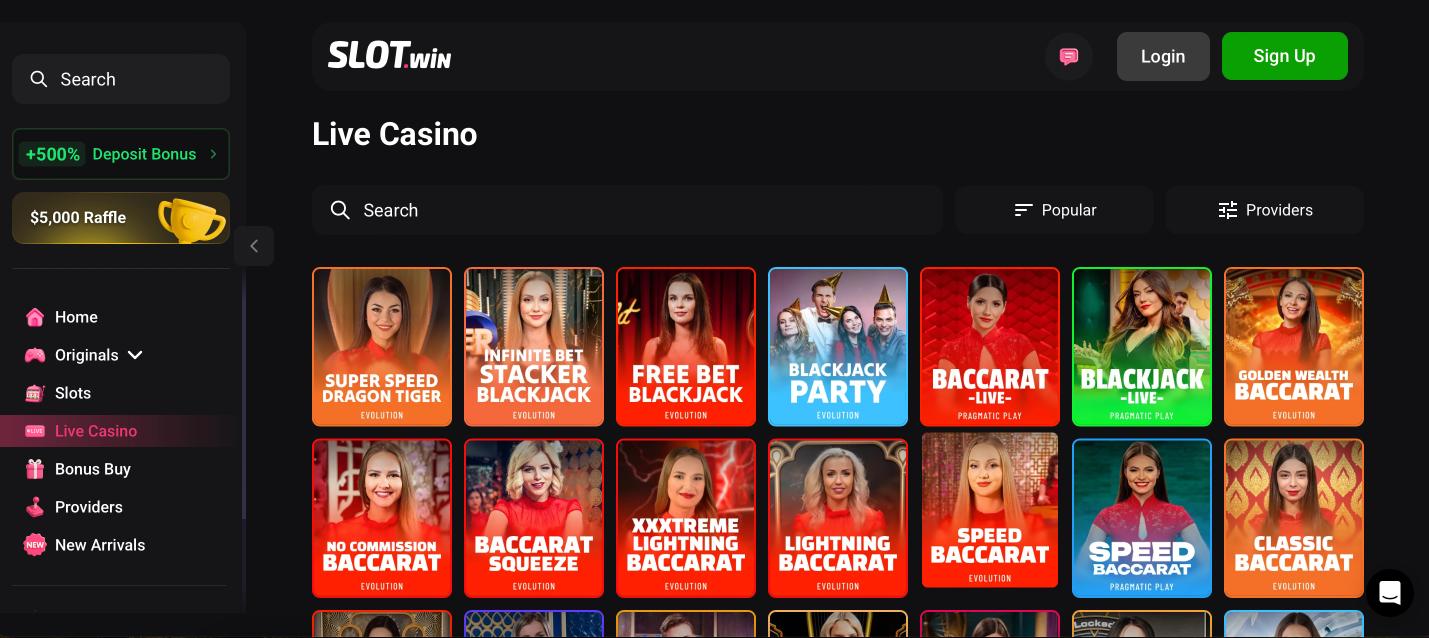The image size is (1429, 638).
Task: Click the Login button
Action: tap(1163, 56)
